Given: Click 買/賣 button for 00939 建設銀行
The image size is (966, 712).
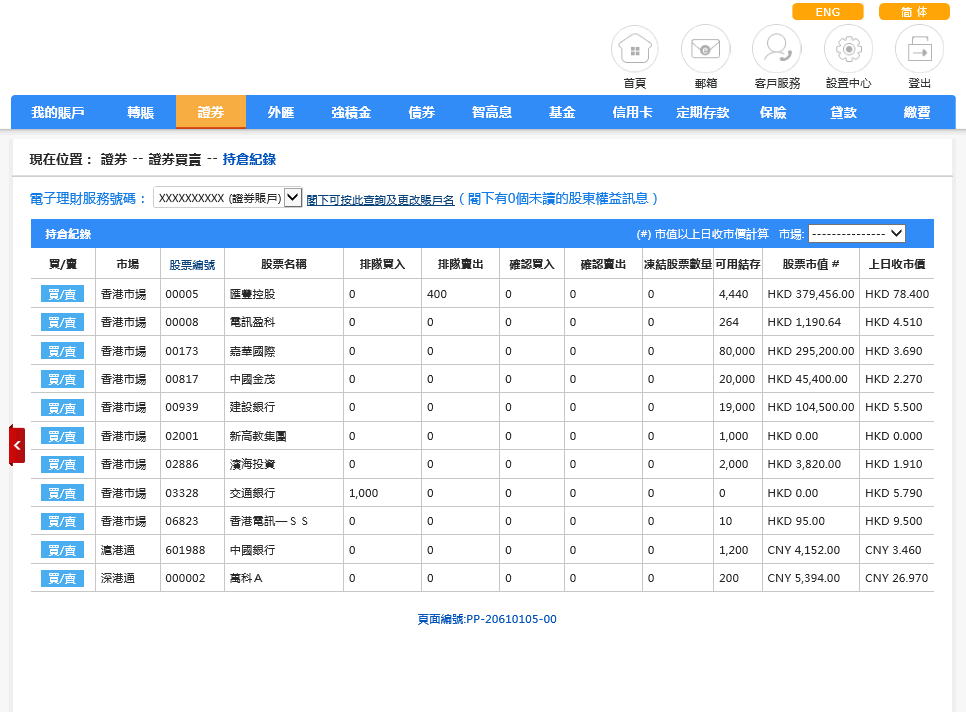Looking at the screenshot, I should (x=62, y=408).
